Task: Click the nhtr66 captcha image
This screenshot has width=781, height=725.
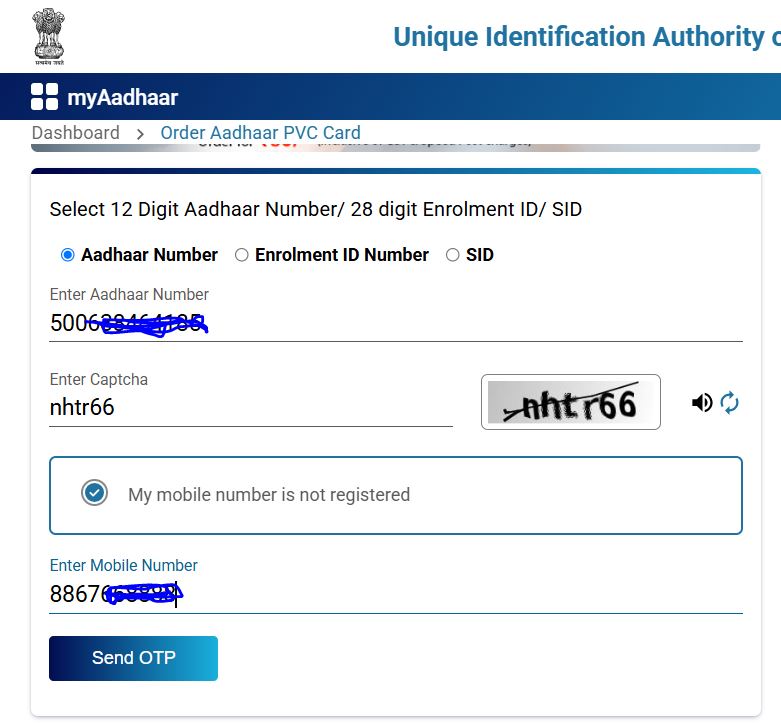Action: pyautogui.click(x=570, y=402)
